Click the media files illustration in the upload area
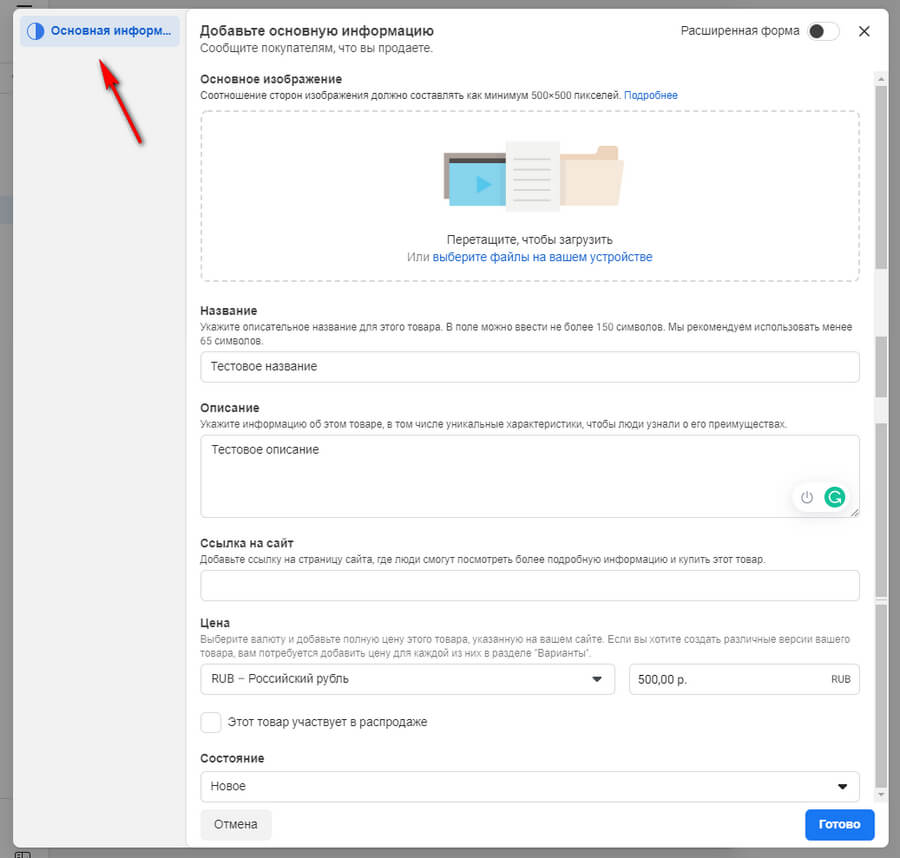 533,177
